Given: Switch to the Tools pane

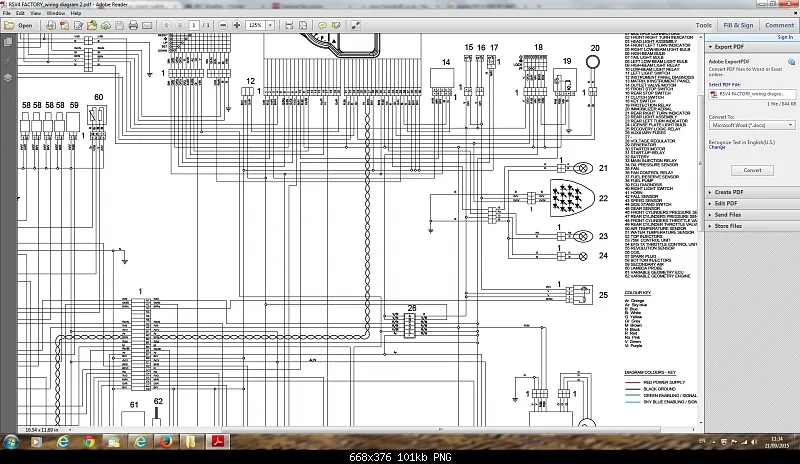Looking at the screenshot, I should tap(704, 25).
